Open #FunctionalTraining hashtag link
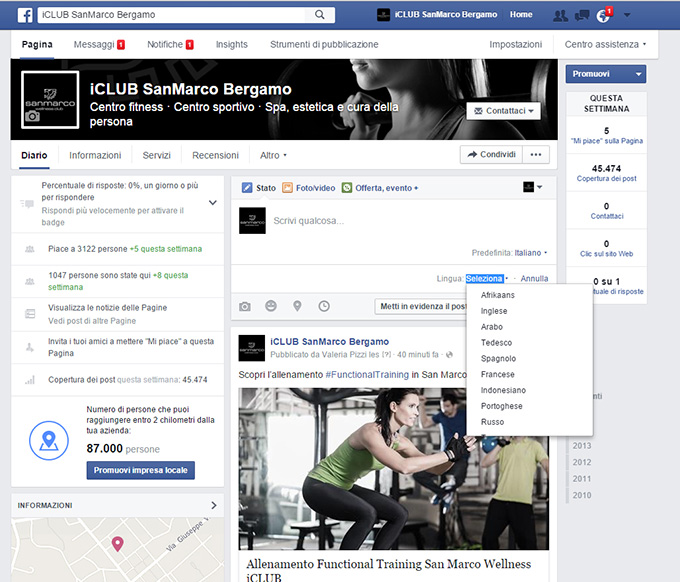The image size is (680, 582). [367, 375]
